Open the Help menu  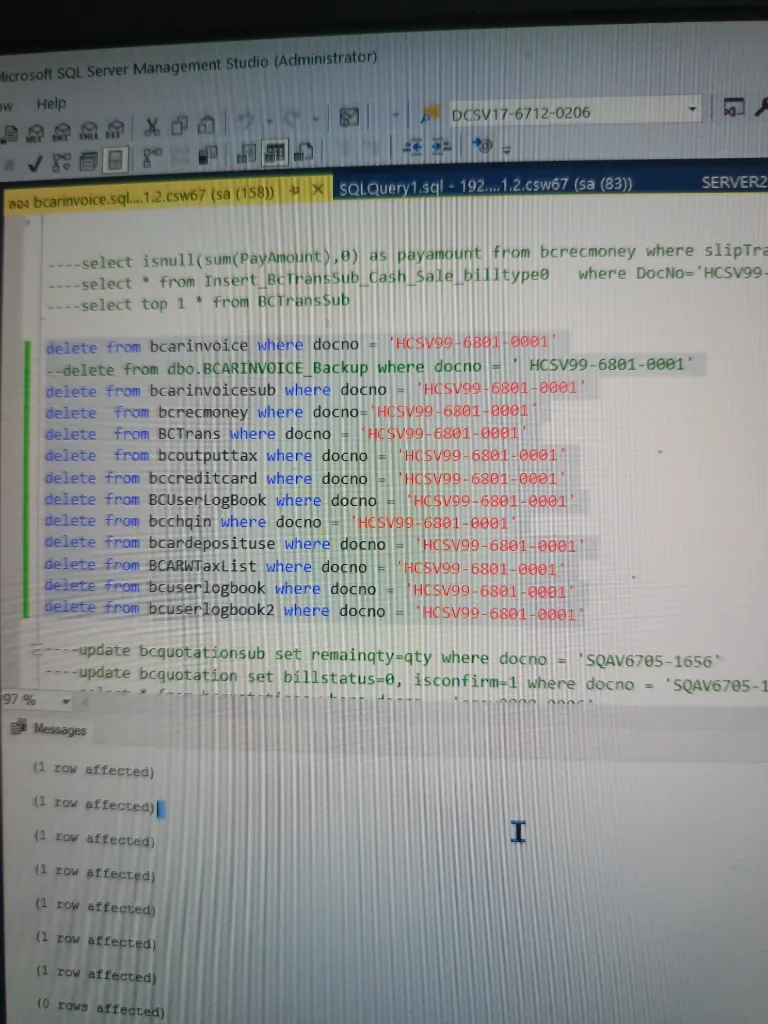click(x=51, y=103)
